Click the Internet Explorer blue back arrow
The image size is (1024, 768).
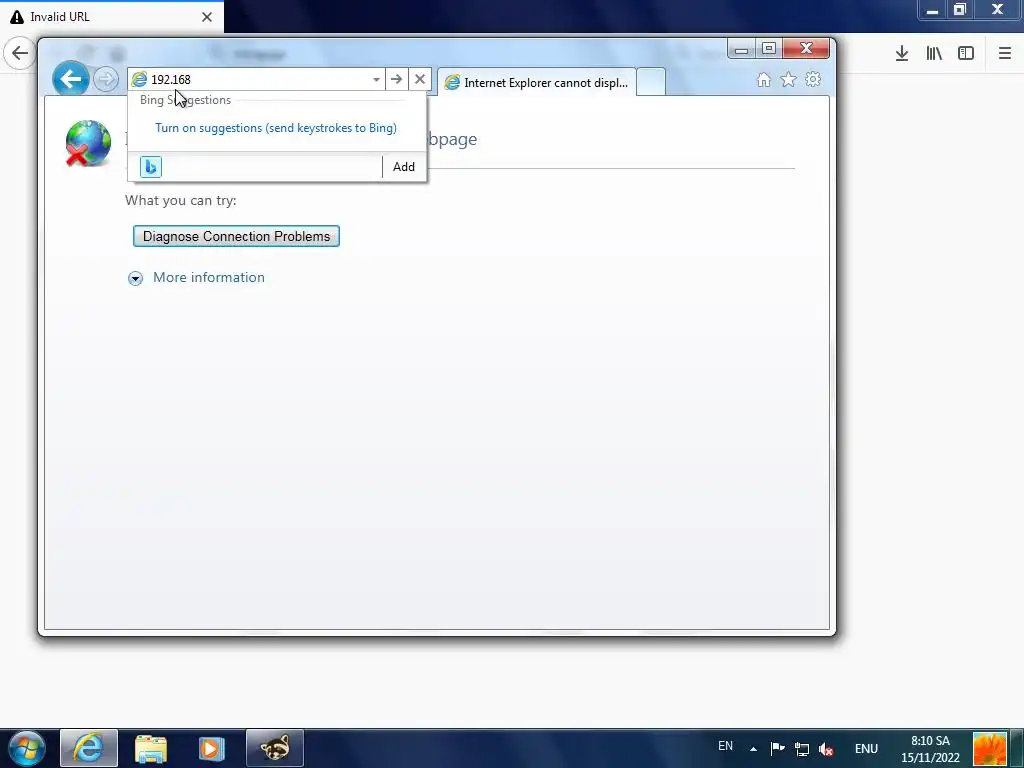point(71,79)
